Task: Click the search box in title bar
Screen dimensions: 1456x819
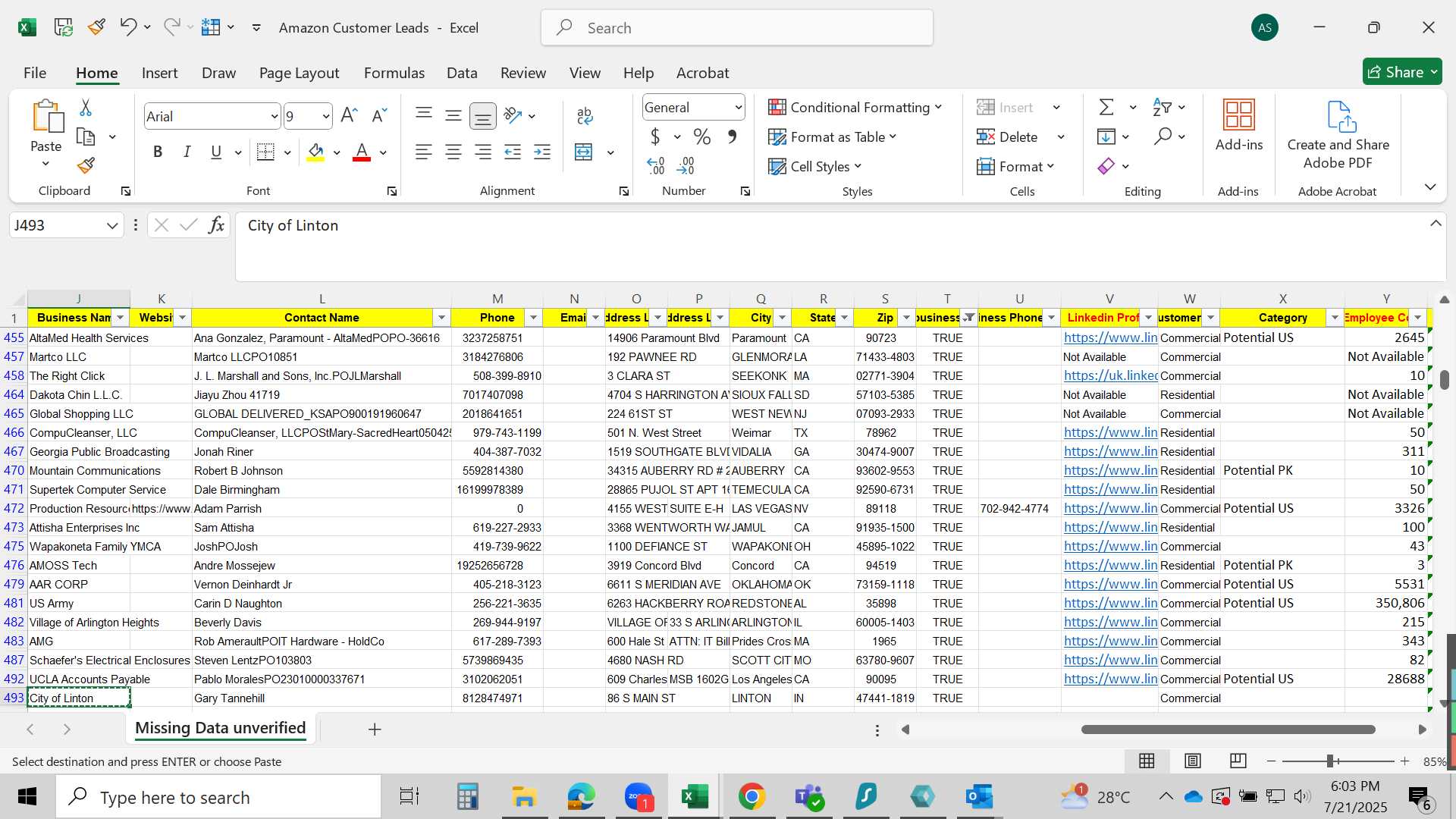Action: pyautogui.click(x=737, y=28)
